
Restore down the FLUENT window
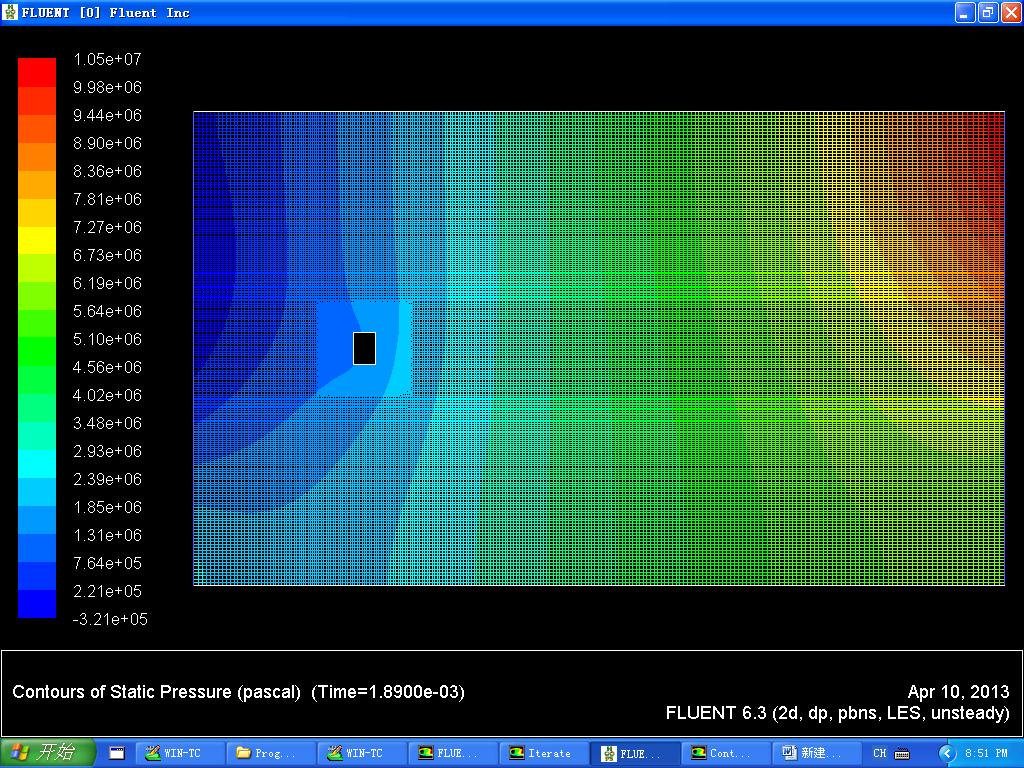tap(987, 12)
